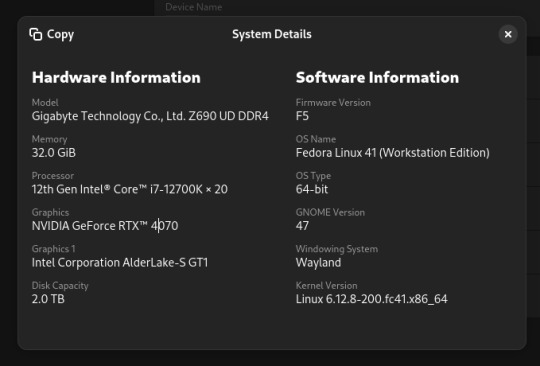Click the System Details title
Viewport: 540px width, 366px height.
click(272, 34)
